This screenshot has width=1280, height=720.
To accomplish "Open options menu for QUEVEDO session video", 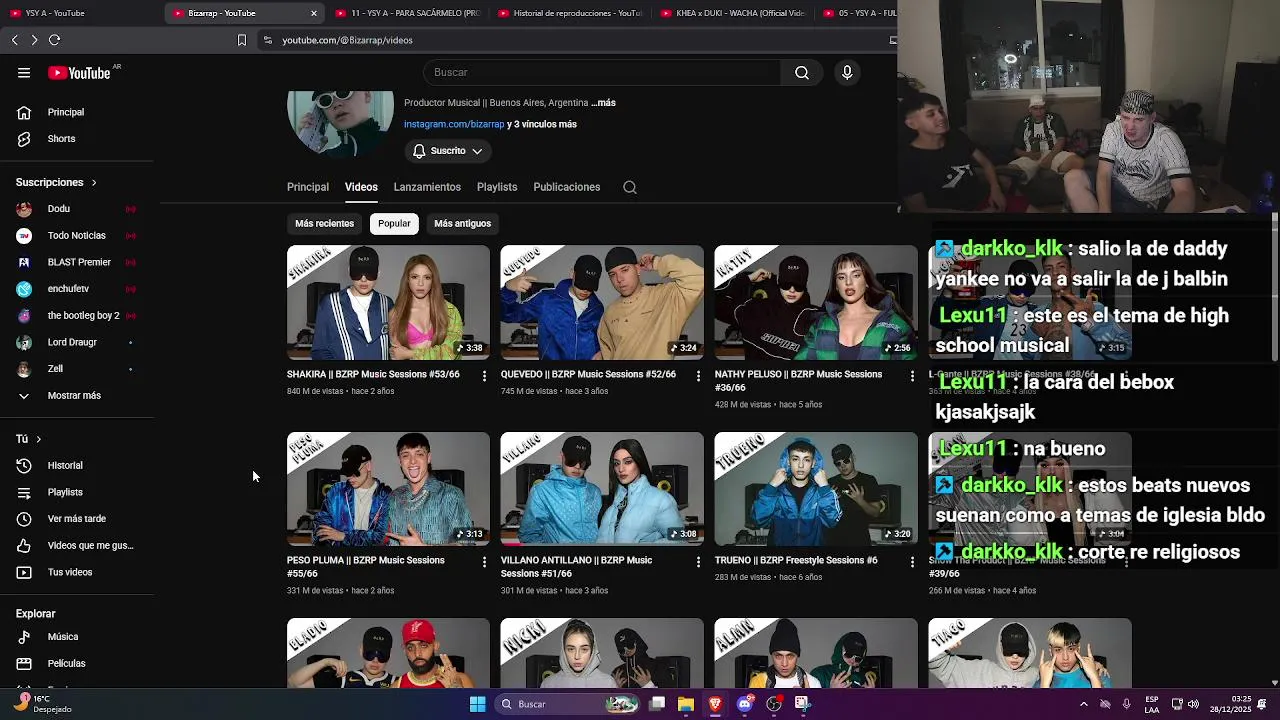I will (x=698, y=376).
